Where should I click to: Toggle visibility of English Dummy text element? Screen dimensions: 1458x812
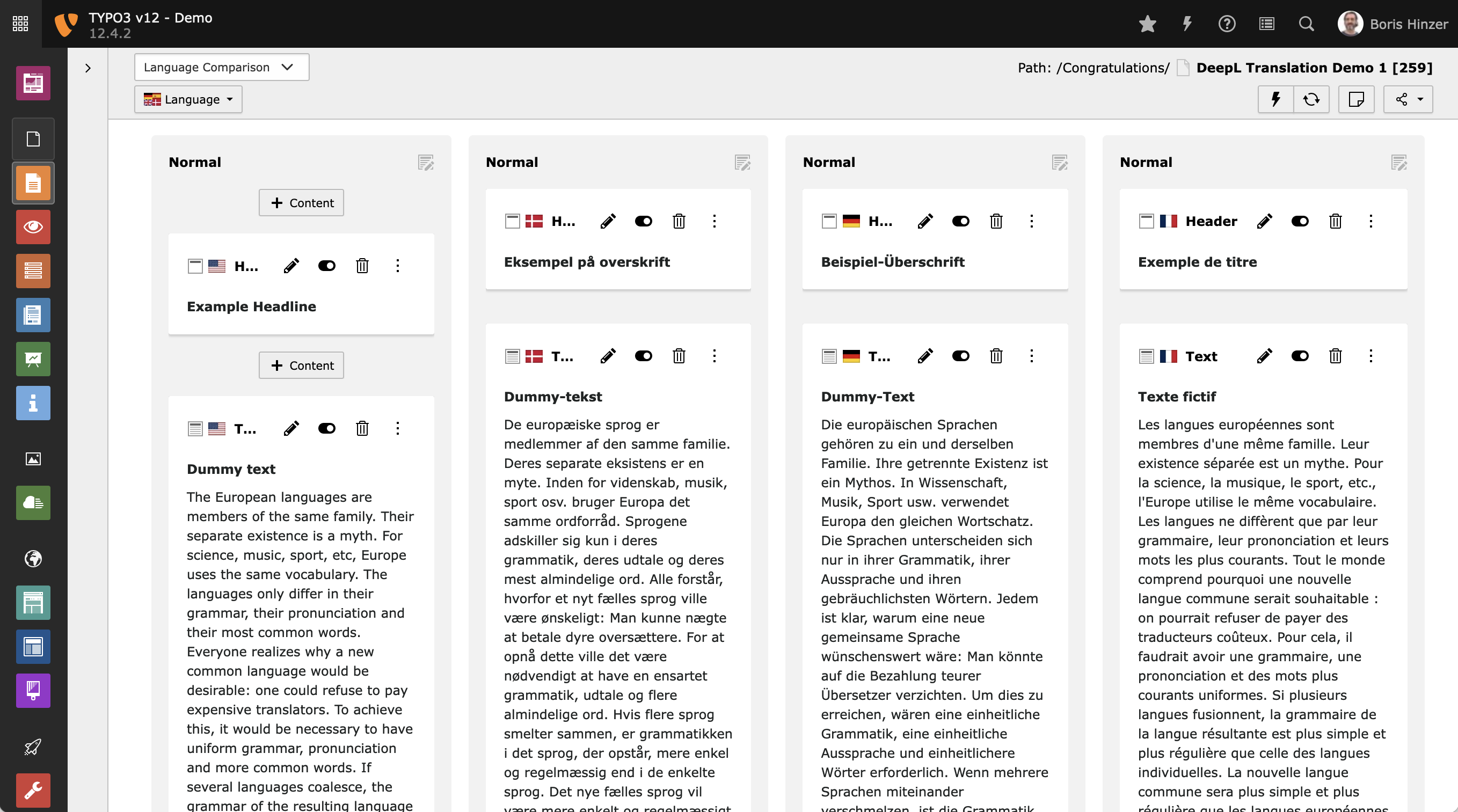[x=327, y=428]
